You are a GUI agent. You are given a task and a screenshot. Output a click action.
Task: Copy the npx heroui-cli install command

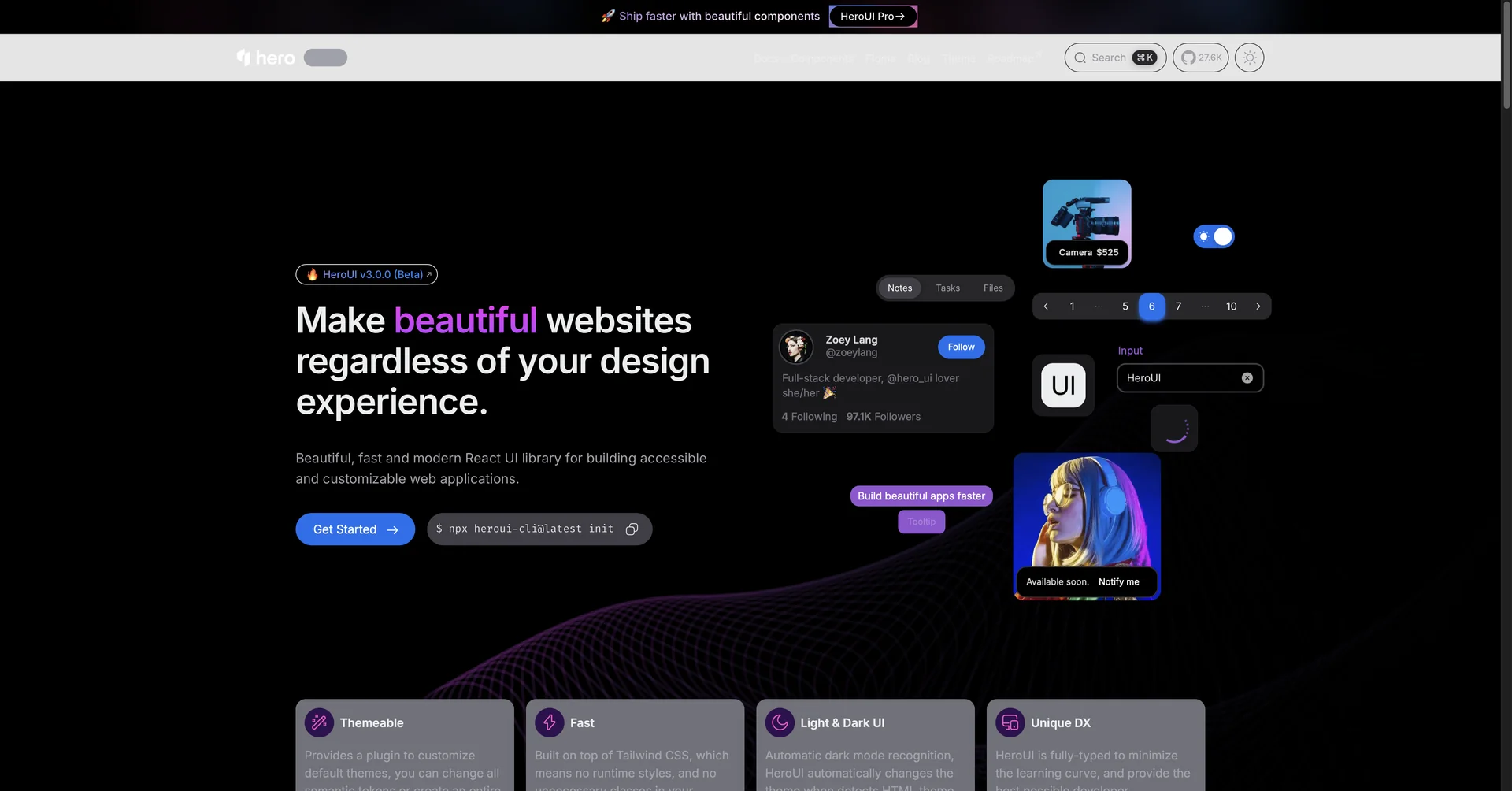(x=632, y=529)
